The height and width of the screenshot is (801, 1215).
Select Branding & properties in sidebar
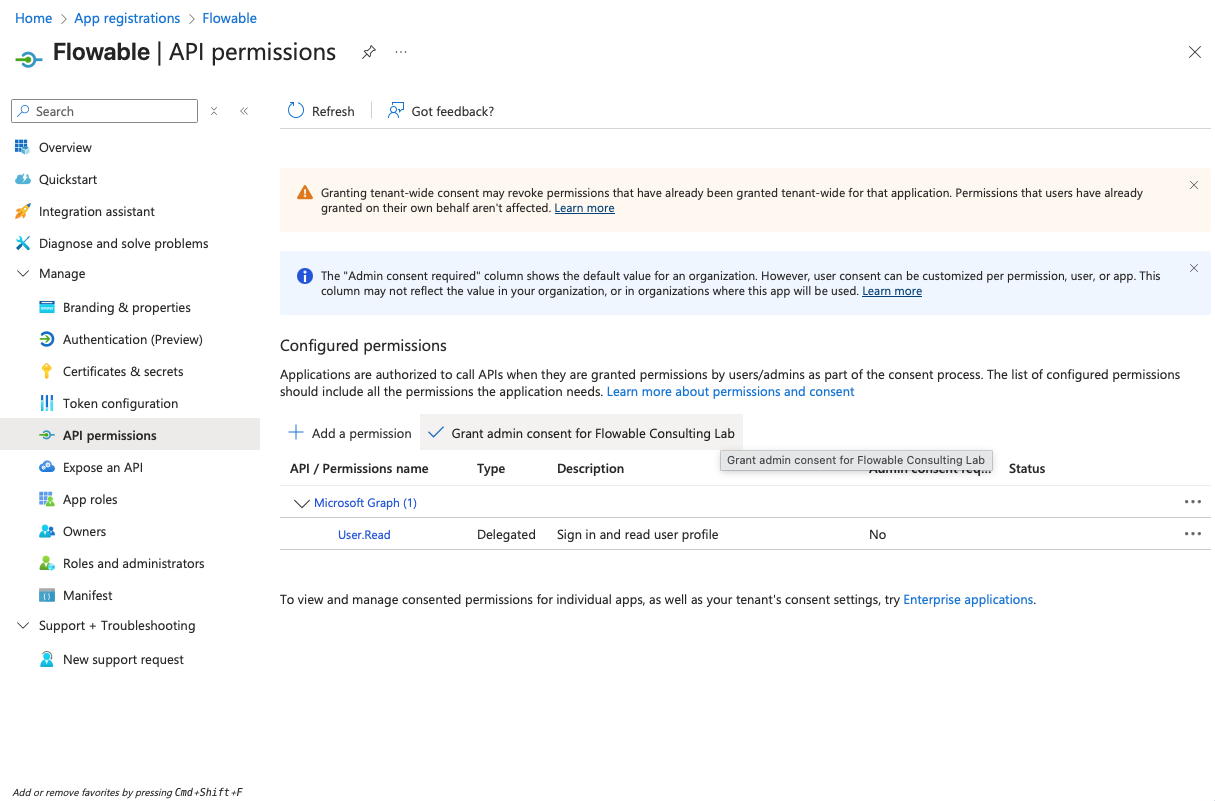point(126,307)
